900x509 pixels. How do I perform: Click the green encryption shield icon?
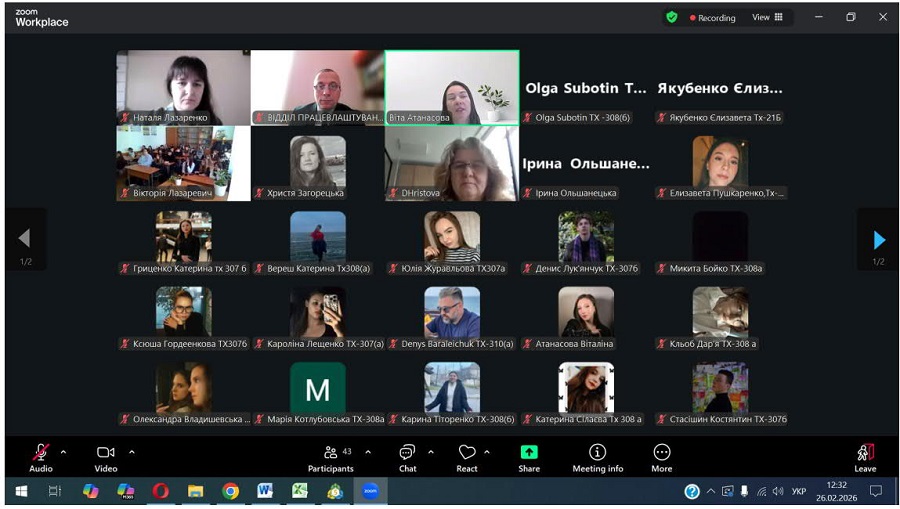click(672, 17)
